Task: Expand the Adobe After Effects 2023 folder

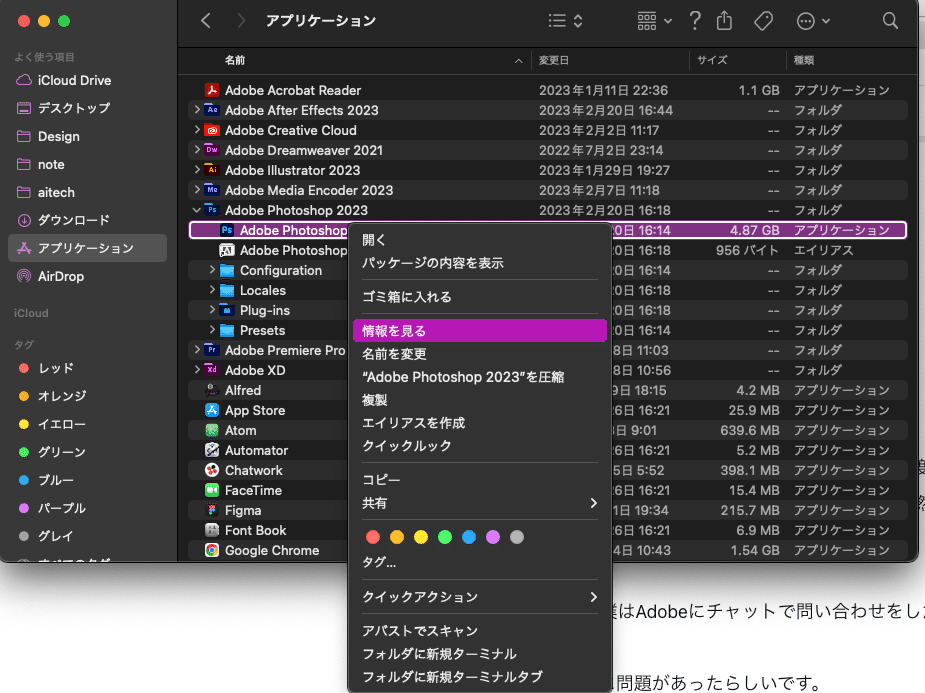Action: (x=196, y=110)
